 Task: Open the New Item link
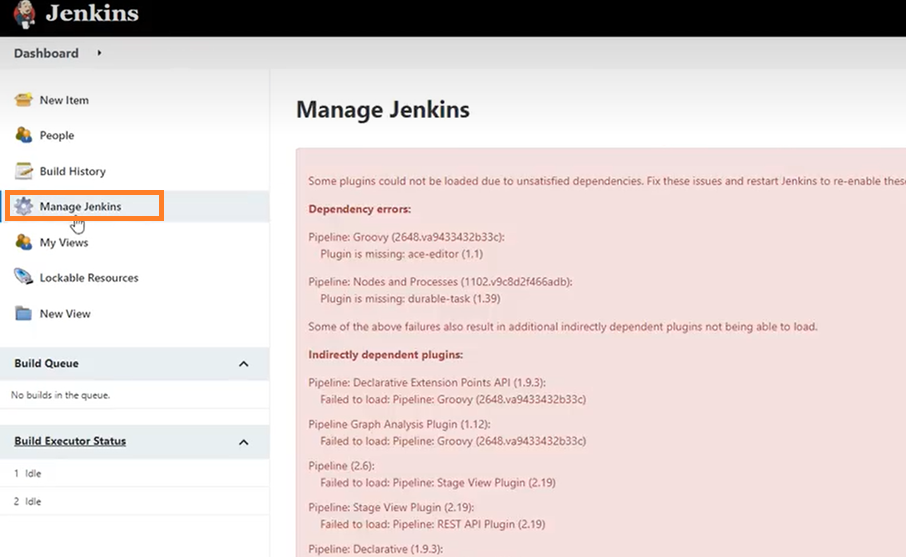tap(64, 100)
